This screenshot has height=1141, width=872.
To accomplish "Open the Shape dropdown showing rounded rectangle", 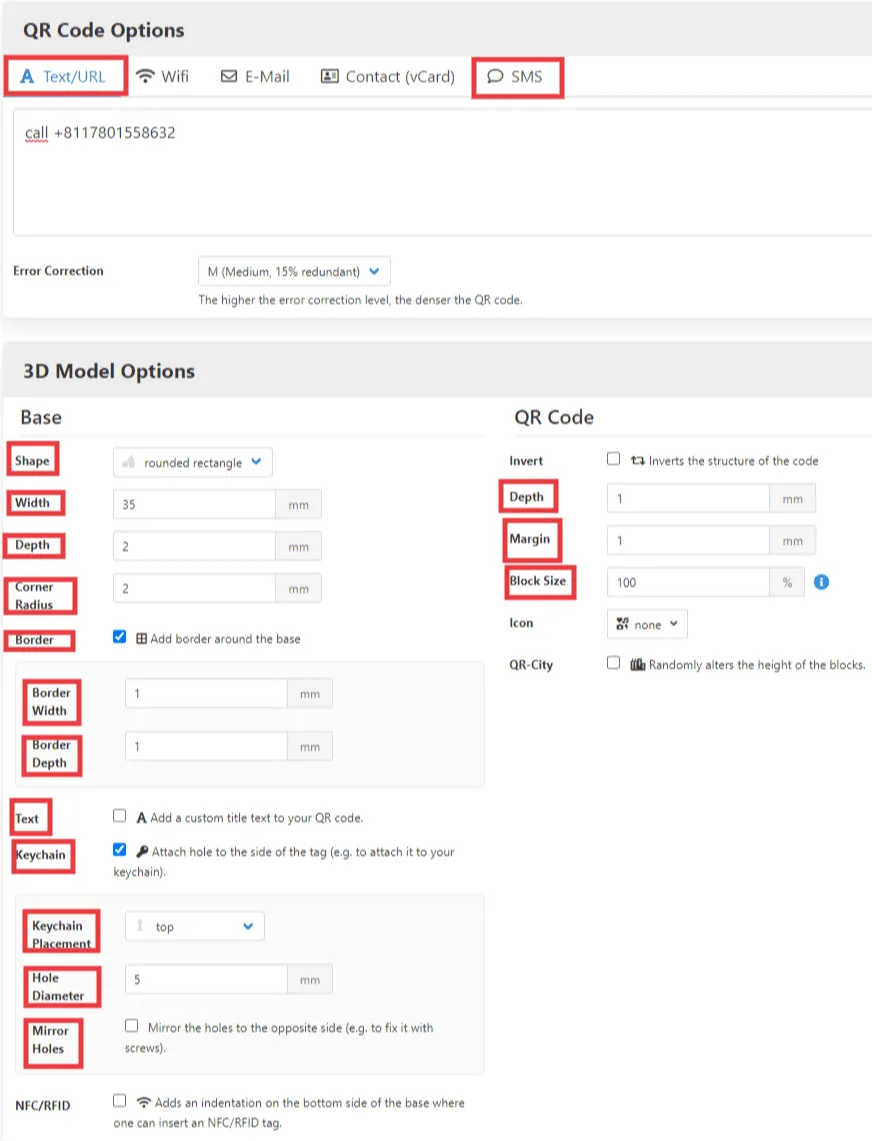I will [193, 462].
